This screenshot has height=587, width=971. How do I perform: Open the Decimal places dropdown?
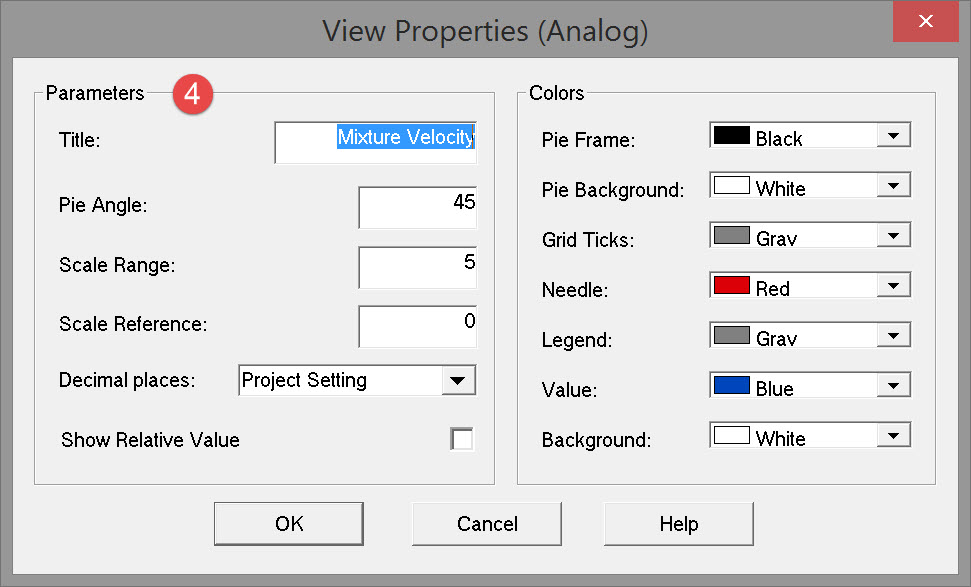point(457,381)
